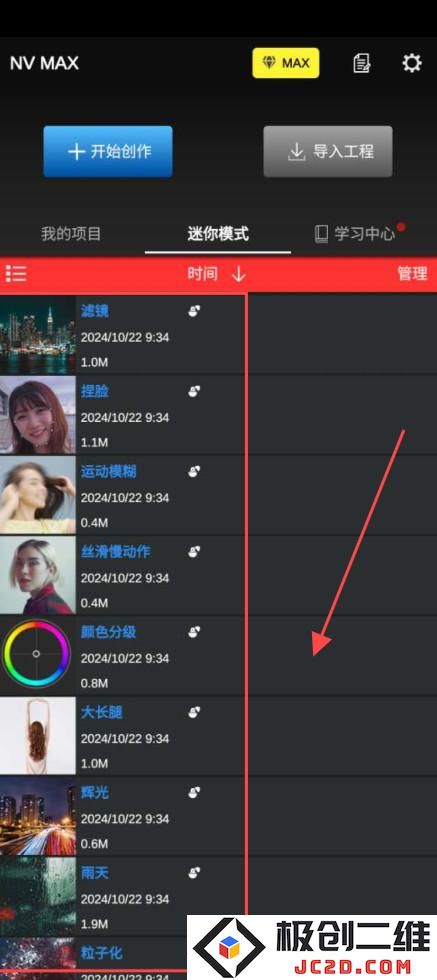
Task: Select the 辉光 project title
Action: pyautogui.click(x=94, y=792)
